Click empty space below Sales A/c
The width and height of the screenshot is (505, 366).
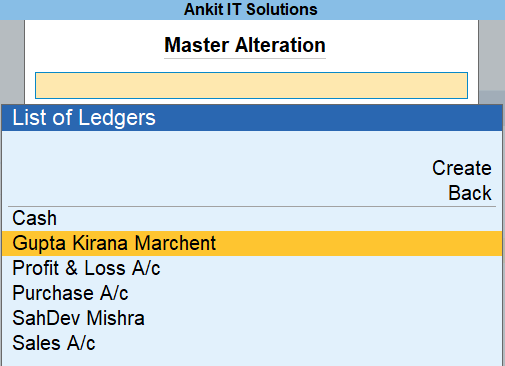coord(252,359)
